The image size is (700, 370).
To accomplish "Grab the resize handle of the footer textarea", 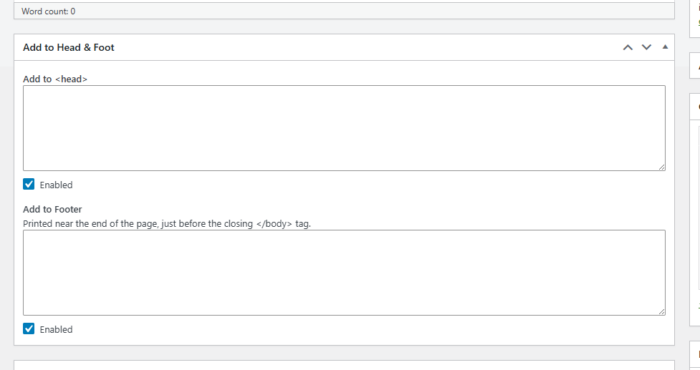I will pos(662,312).
